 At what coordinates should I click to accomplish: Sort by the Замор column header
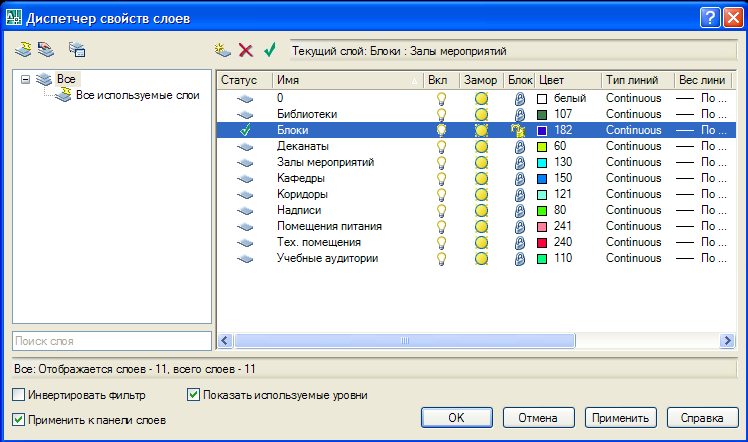point(481,80)
